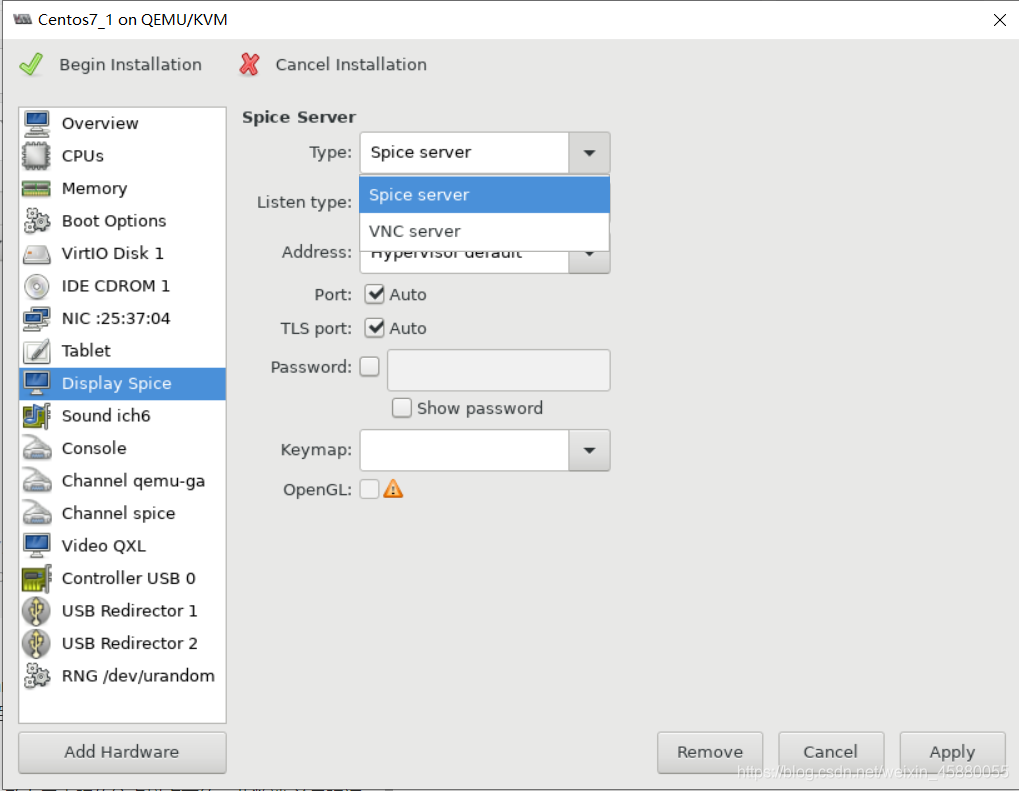1019x791 pixels.
Task: Enable the OpenGL checkbox
Action: click(x=370, y=489)
